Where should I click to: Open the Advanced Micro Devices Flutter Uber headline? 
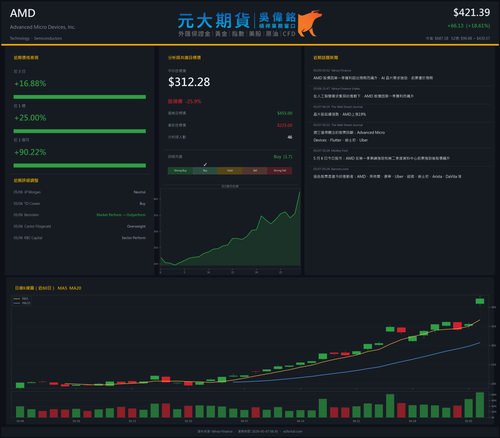(x=349, y=136)
